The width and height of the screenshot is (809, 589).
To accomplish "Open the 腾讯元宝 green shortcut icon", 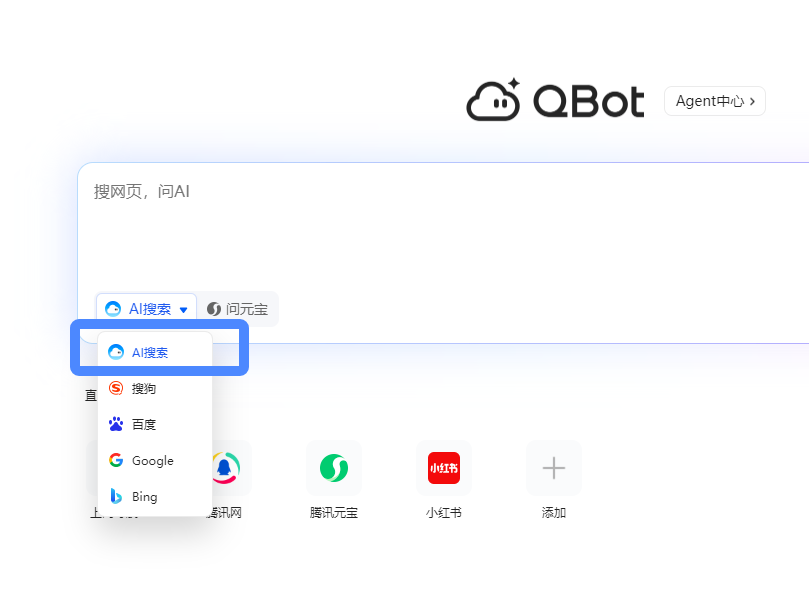I will click(x=334, y=468).
